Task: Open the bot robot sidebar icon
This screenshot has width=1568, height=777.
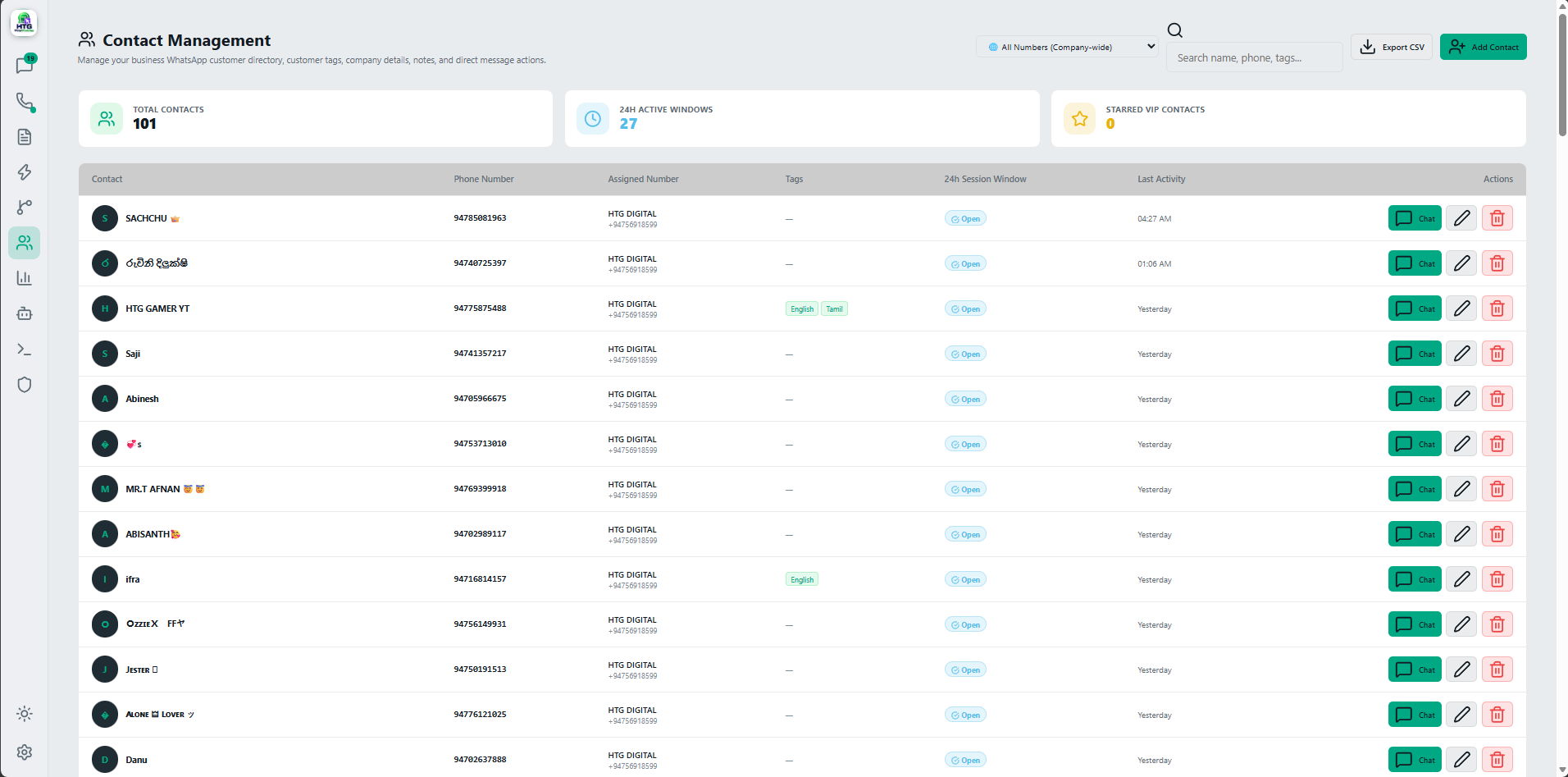Action: pos(25,313)
